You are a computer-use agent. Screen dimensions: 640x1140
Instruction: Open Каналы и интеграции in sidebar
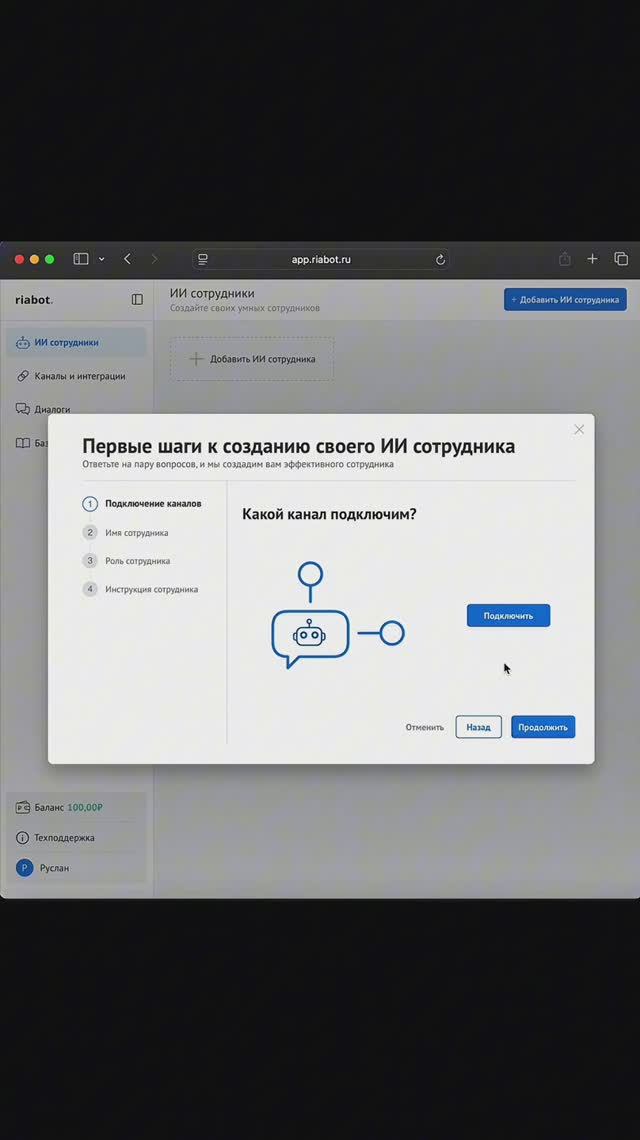point(76,376)
